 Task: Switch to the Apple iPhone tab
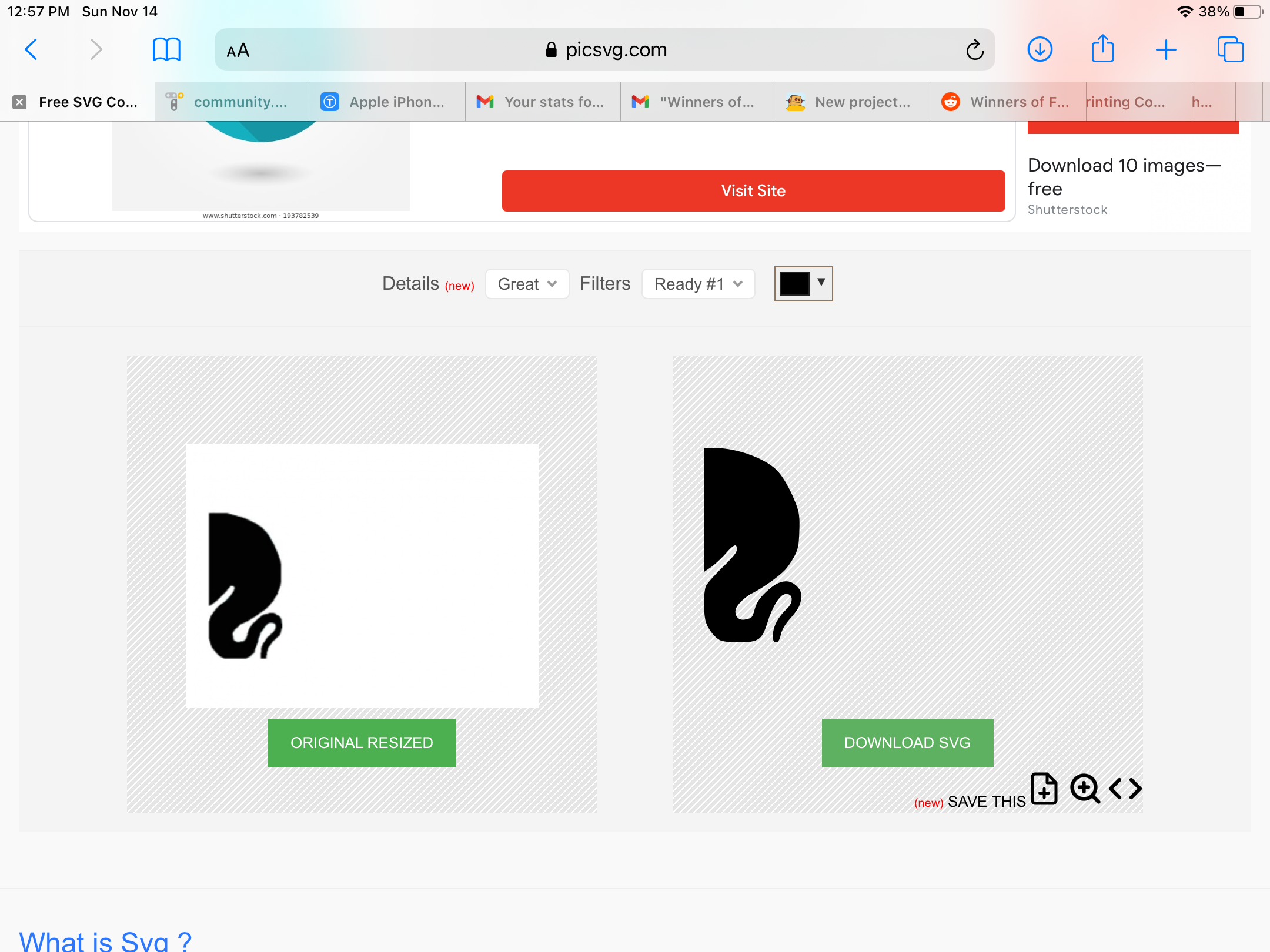tap(387, 102)
